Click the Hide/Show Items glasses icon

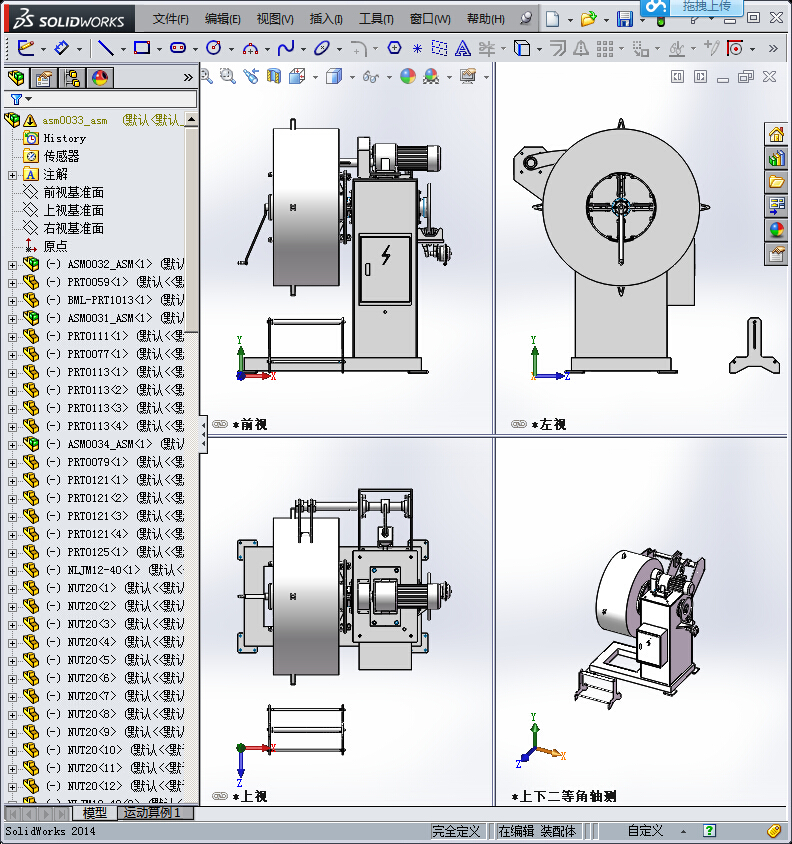coord(371,77)
